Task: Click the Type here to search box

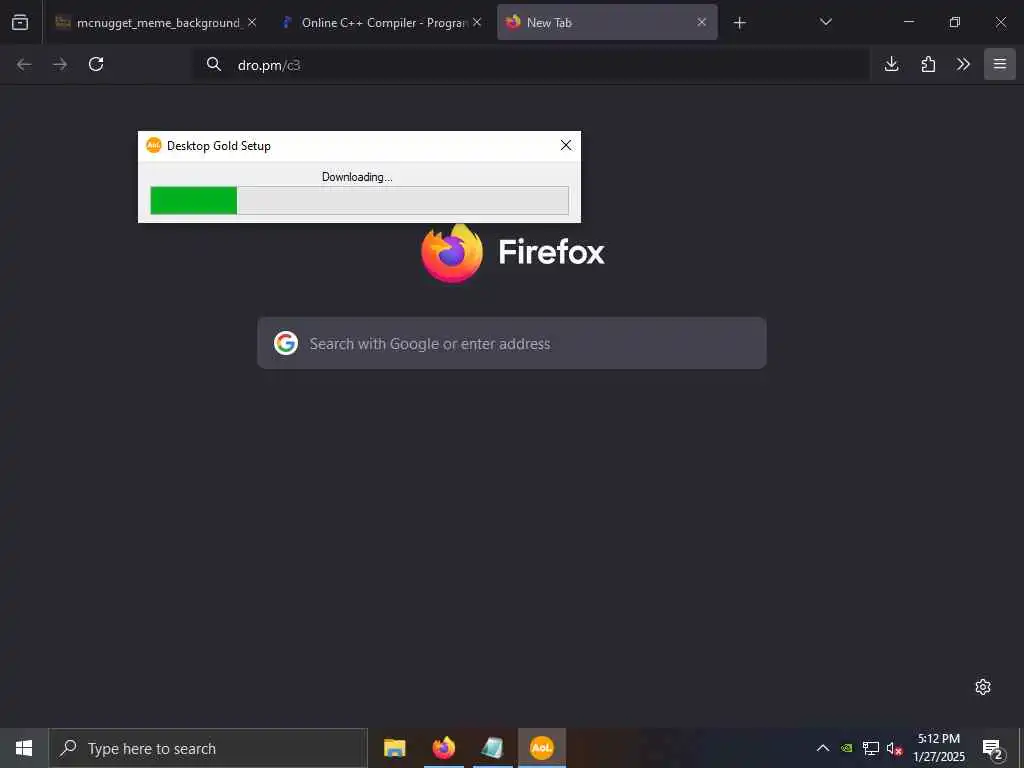Action: click(208, 748)
